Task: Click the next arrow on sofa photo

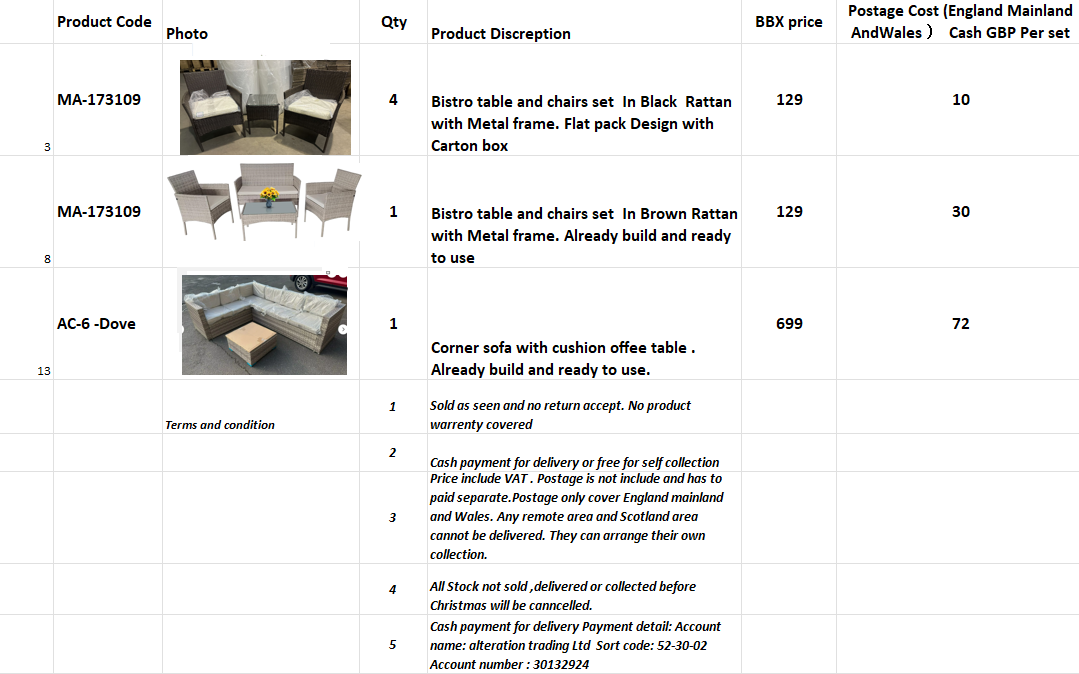Action: 342,329
